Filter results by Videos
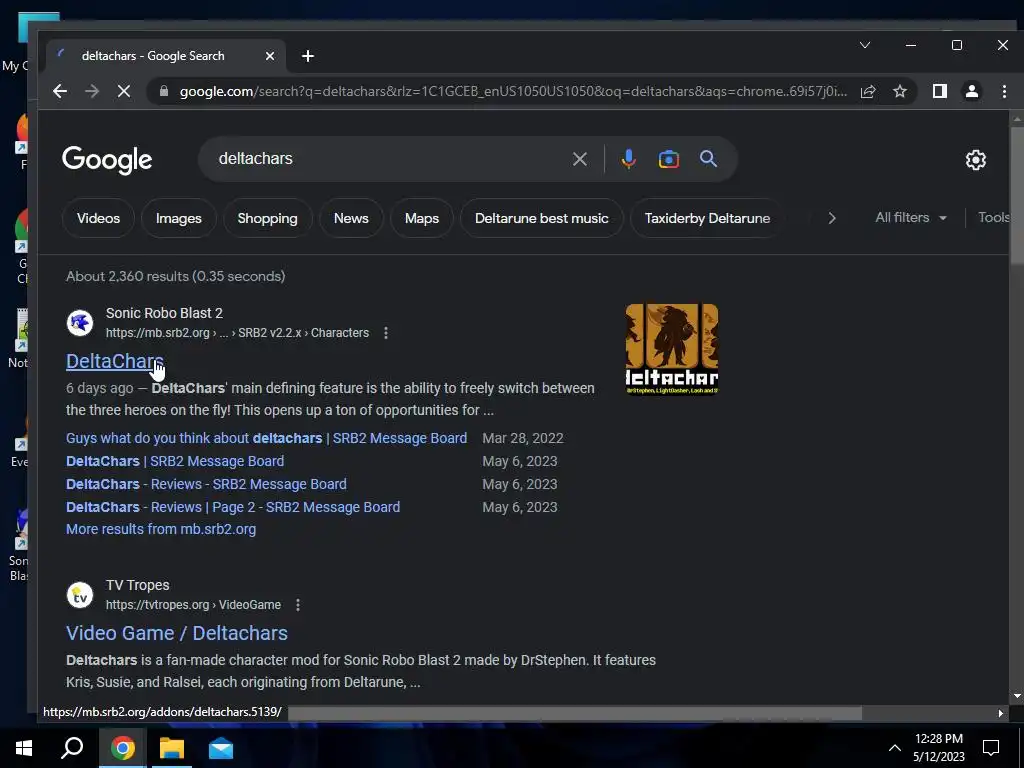This screenshot has width=1024, height=768. 98,218
